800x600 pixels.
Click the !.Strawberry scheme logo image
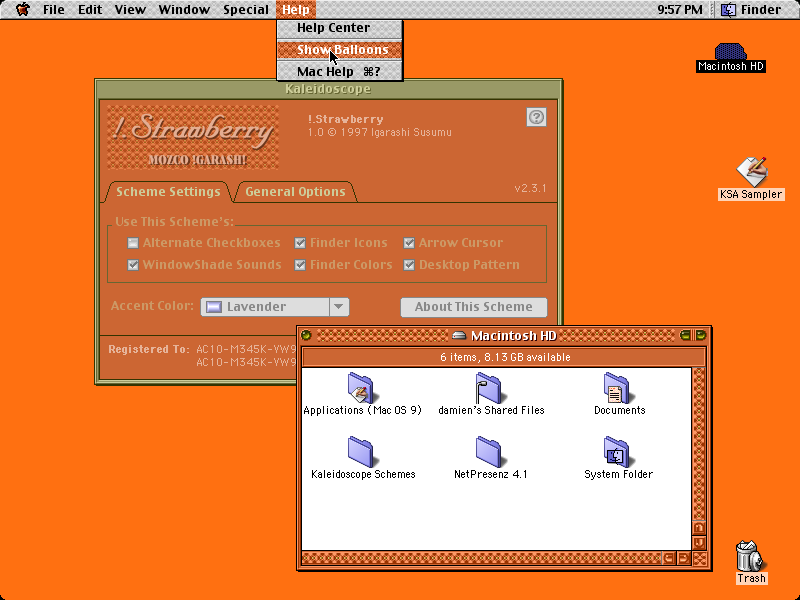coord(193,137)
